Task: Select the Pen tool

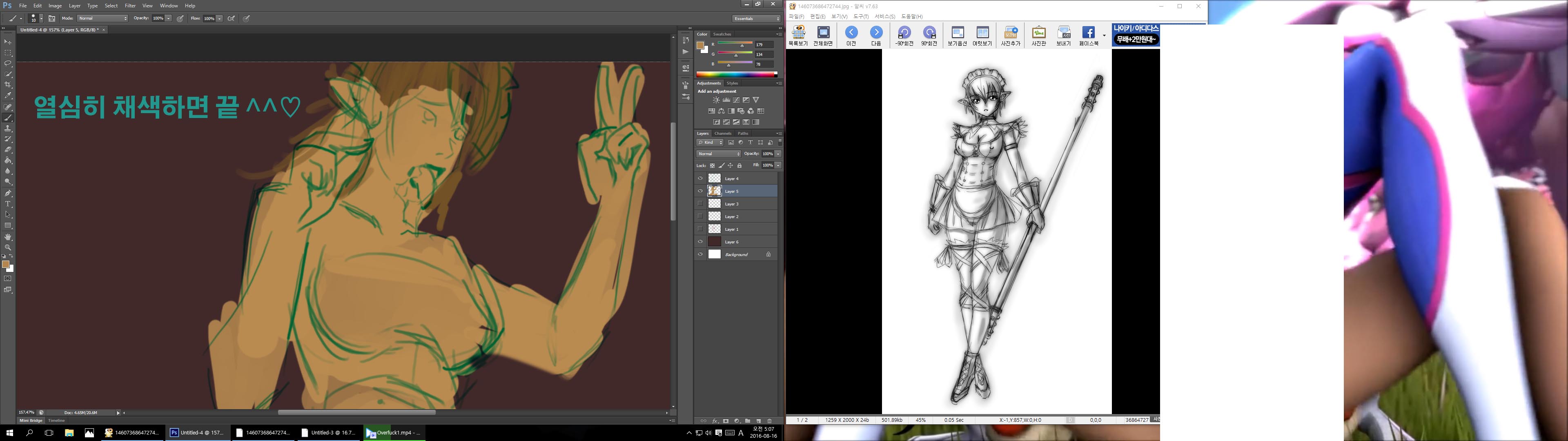Action: 8,193
